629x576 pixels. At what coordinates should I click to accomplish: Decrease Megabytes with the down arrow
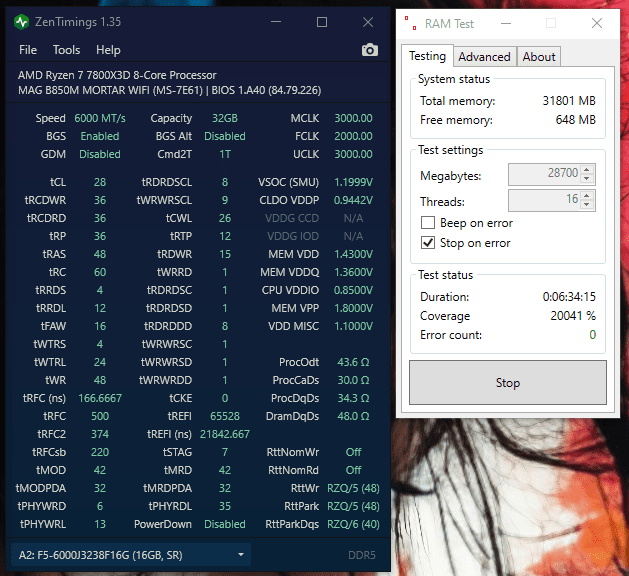pos(587,179)
